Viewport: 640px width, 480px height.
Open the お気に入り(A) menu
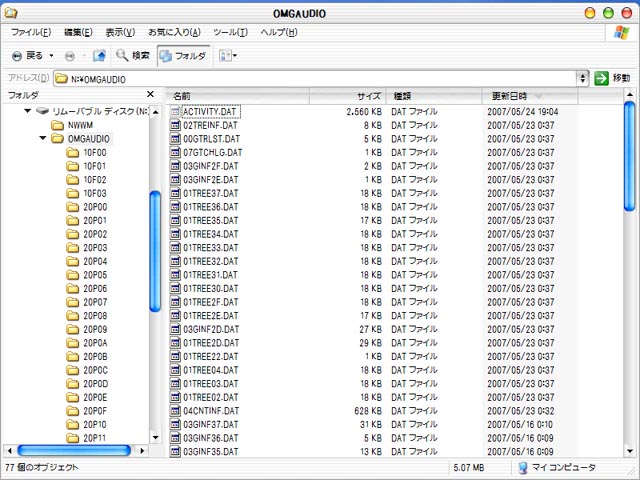pos(174,32)
